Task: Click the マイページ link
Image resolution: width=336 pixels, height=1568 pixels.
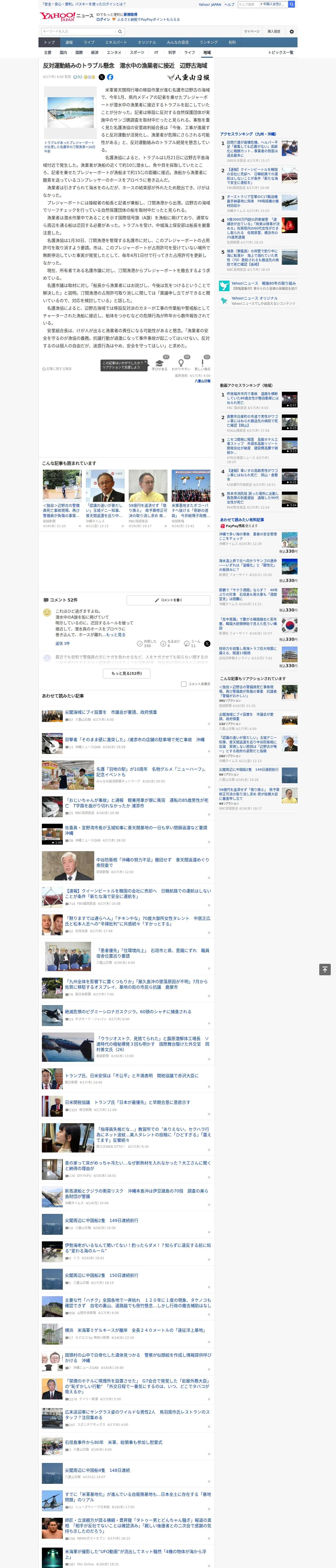Action: 252,32
